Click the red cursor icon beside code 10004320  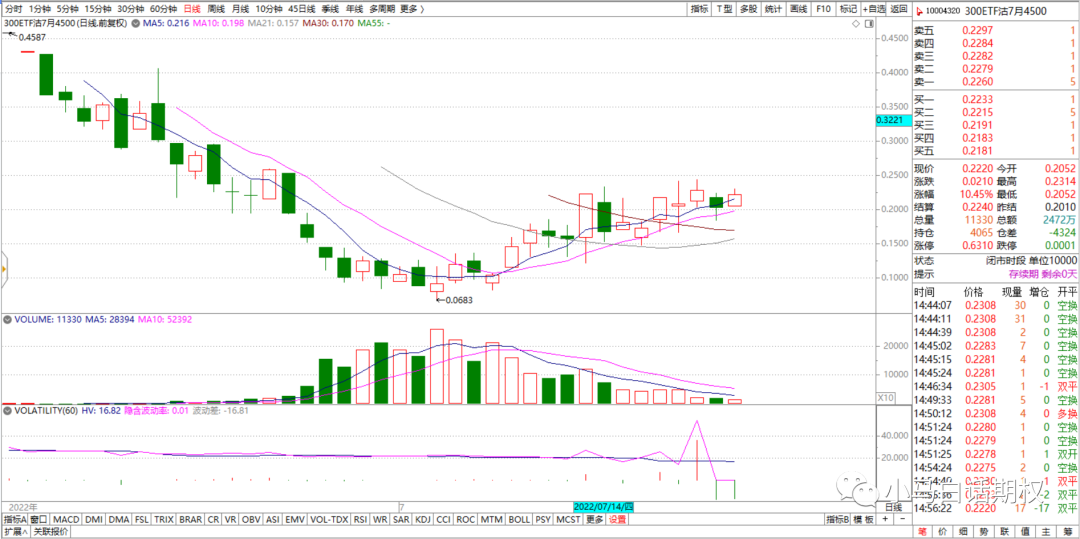click(x=920, y=9)
